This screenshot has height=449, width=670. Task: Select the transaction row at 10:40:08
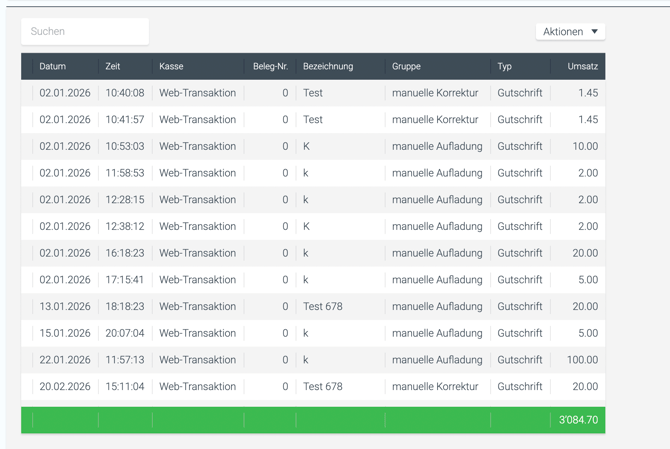[x=312, y=93]
